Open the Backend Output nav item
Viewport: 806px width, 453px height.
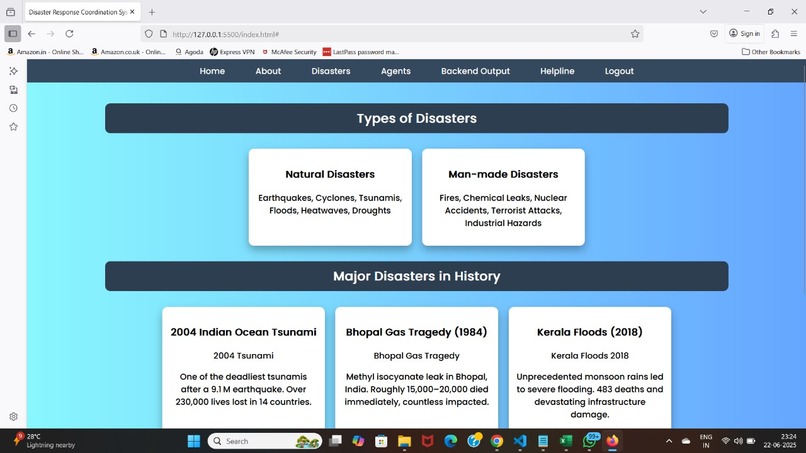475,71
